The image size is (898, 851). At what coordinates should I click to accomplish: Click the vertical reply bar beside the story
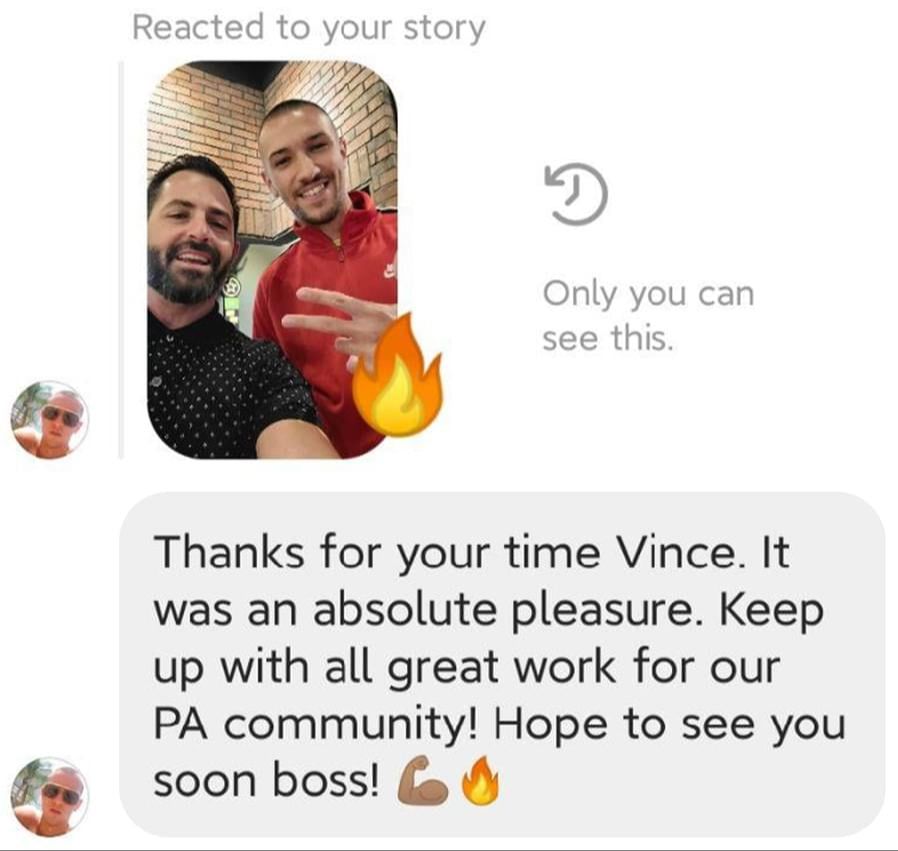click(x=121, y=260)
